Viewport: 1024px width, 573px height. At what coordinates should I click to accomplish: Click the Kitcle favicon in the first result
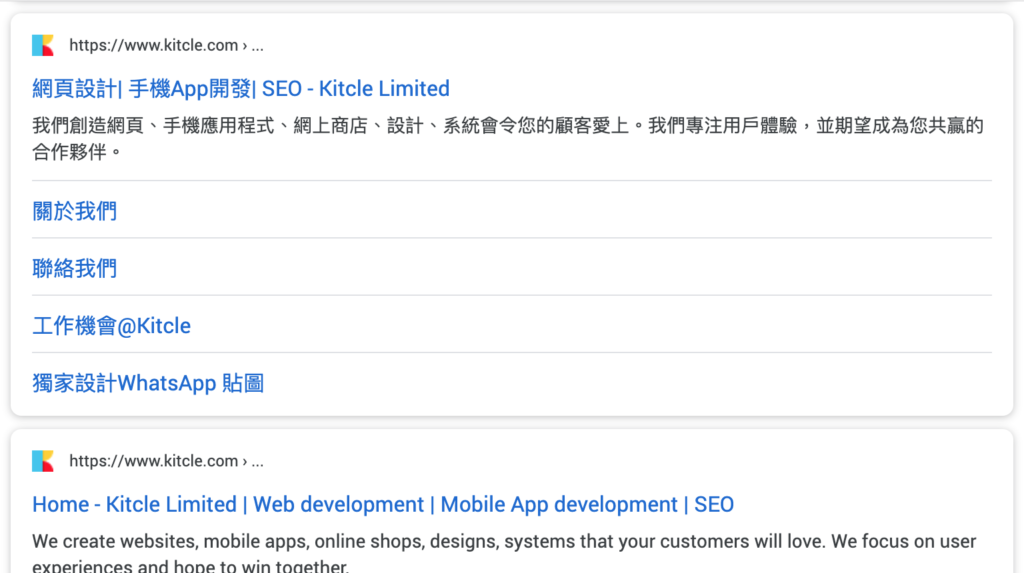pyautogui.click(x=43, y=45)
